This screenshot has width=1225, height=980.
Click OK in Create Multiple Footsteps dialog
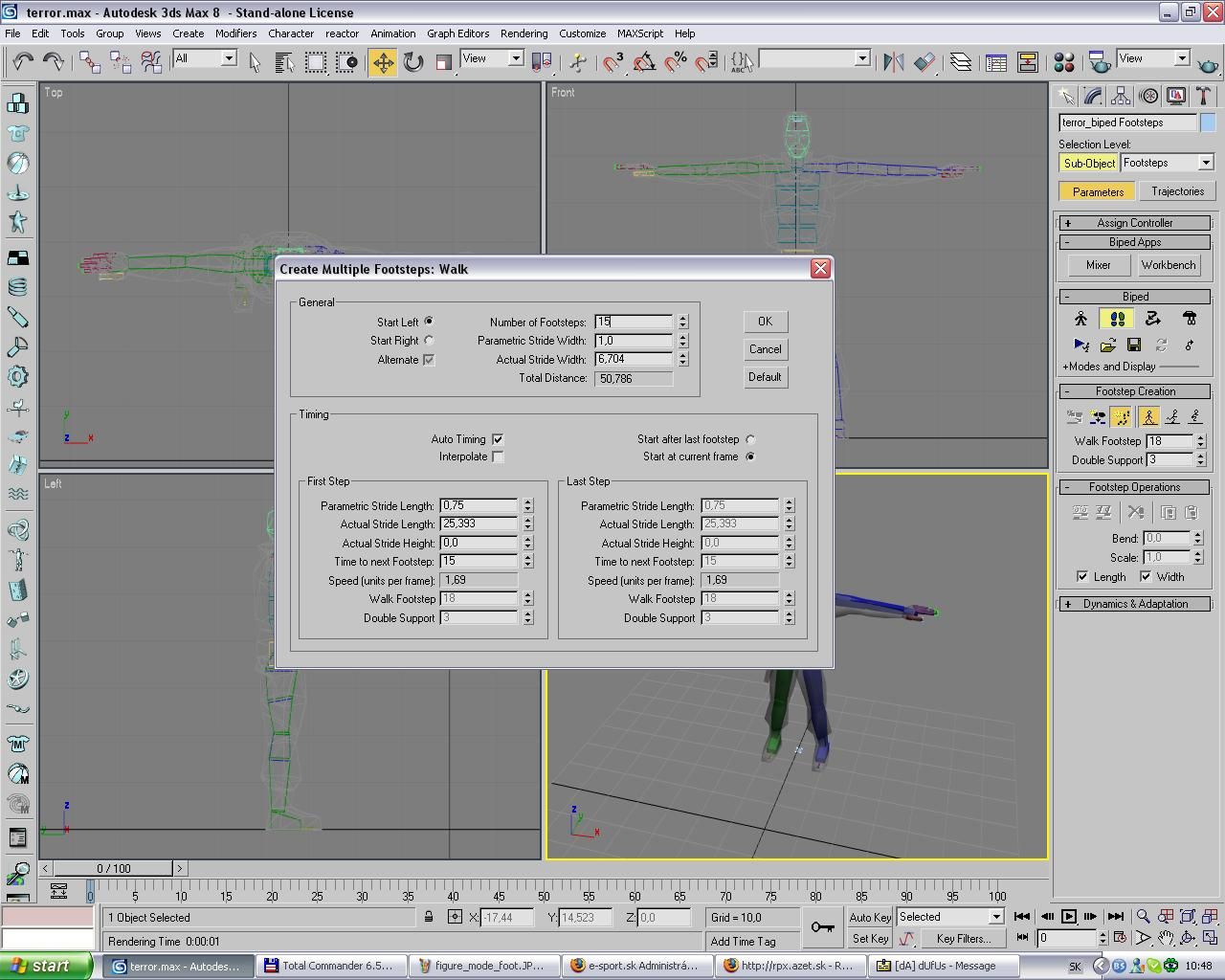click(x=765, y=322)
